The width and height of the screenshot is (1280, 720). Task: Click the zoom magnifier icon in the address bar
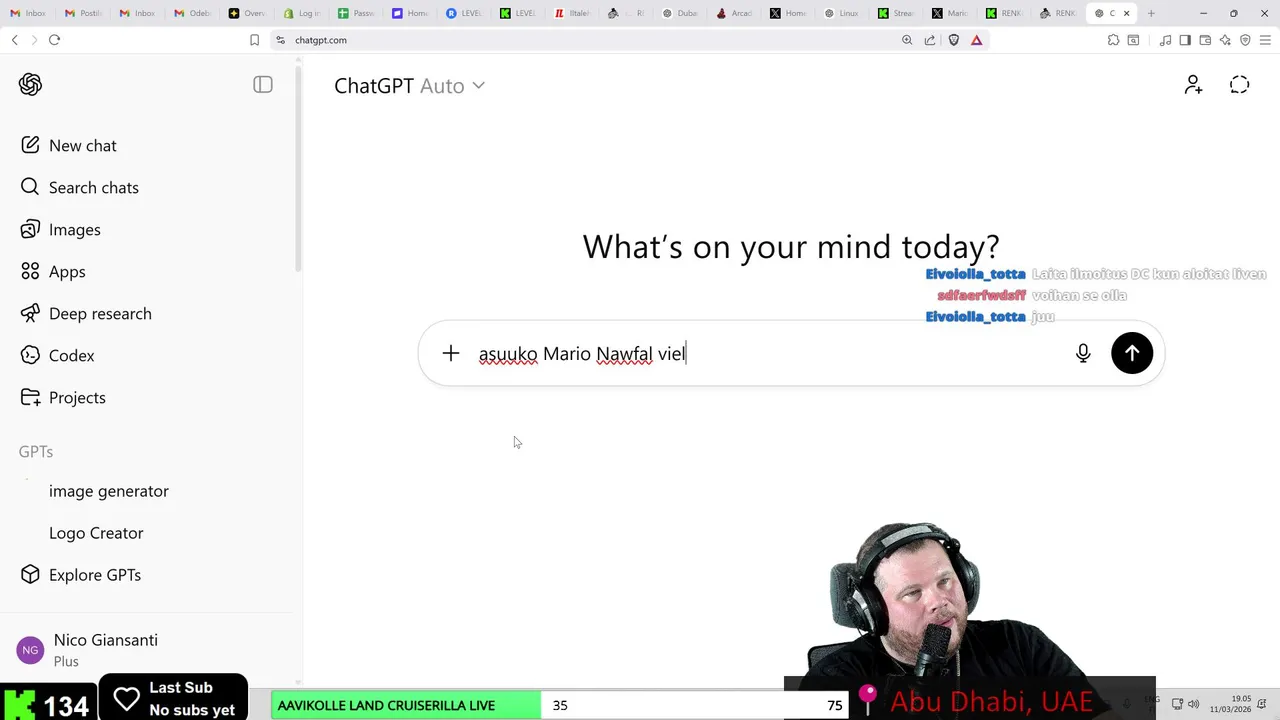[907, 40]
